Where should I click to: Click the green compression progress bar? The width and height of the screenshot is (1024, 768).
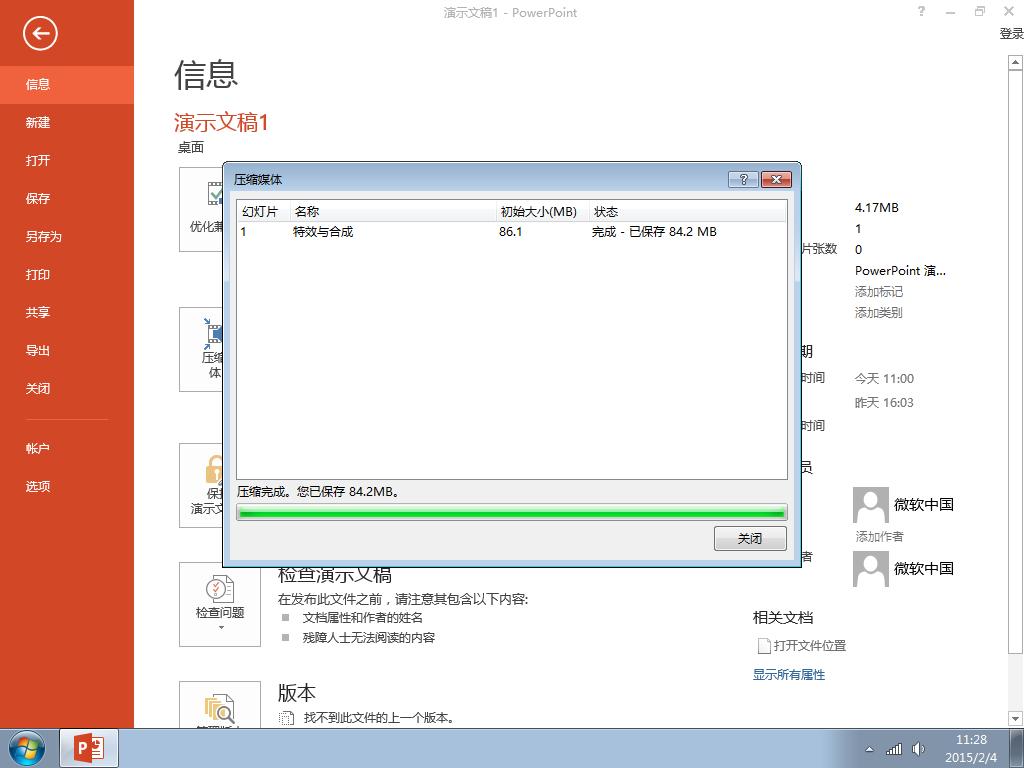pos(511,513)
